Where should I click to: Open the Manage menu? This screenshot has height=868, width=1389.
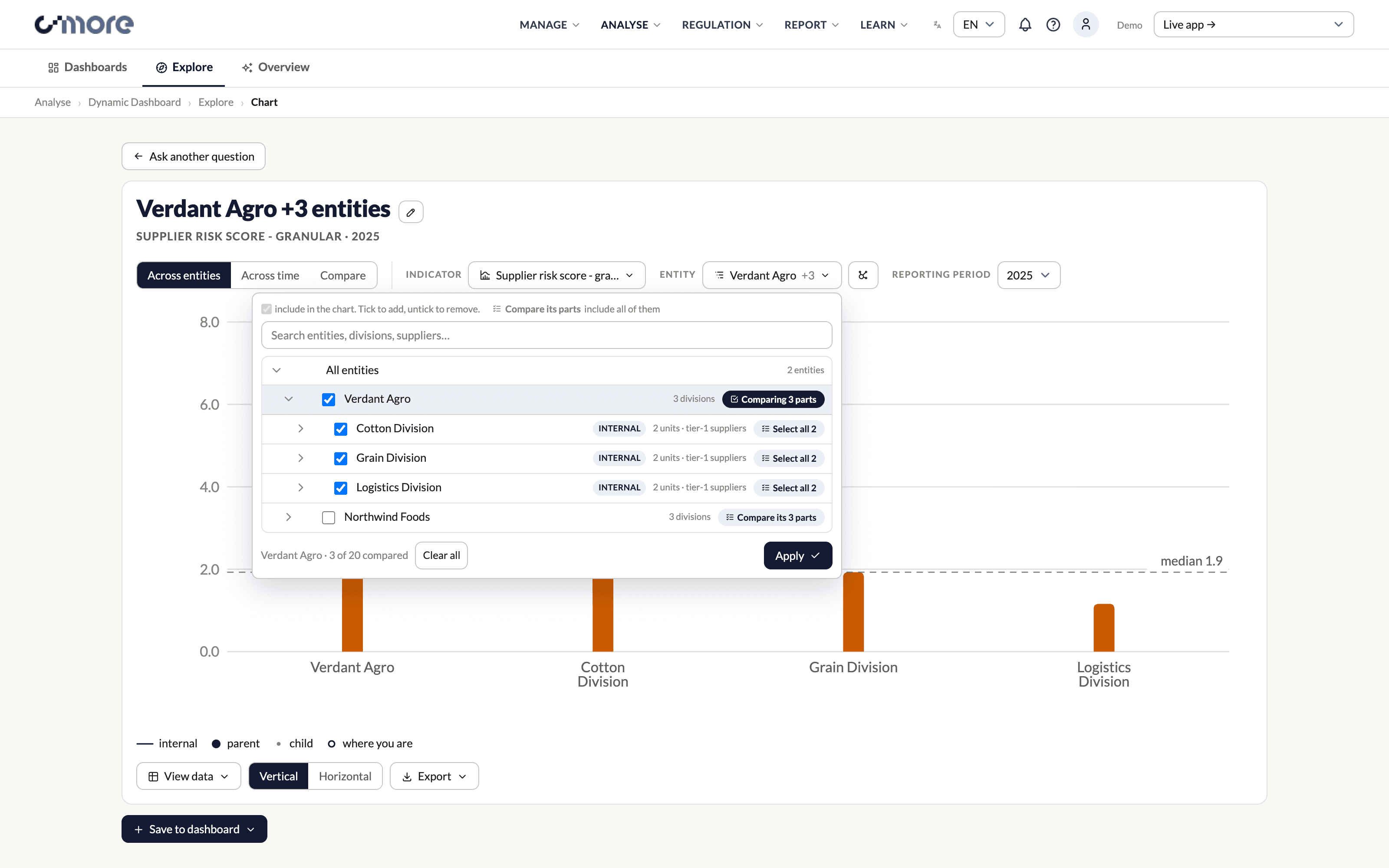click(549, 25)
